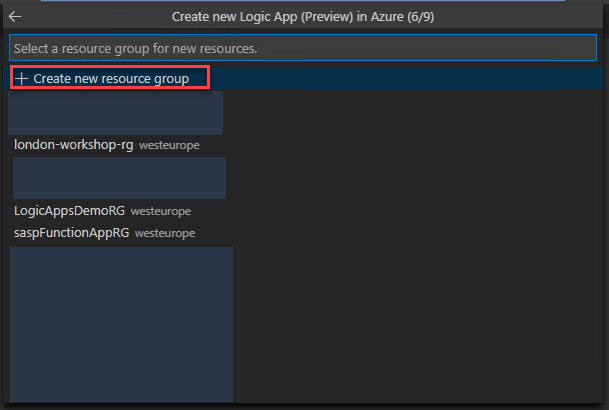Click empty list area right of LogicAppsDemoRG row
The height and width of the screenshot is (410, 609).
396,211
